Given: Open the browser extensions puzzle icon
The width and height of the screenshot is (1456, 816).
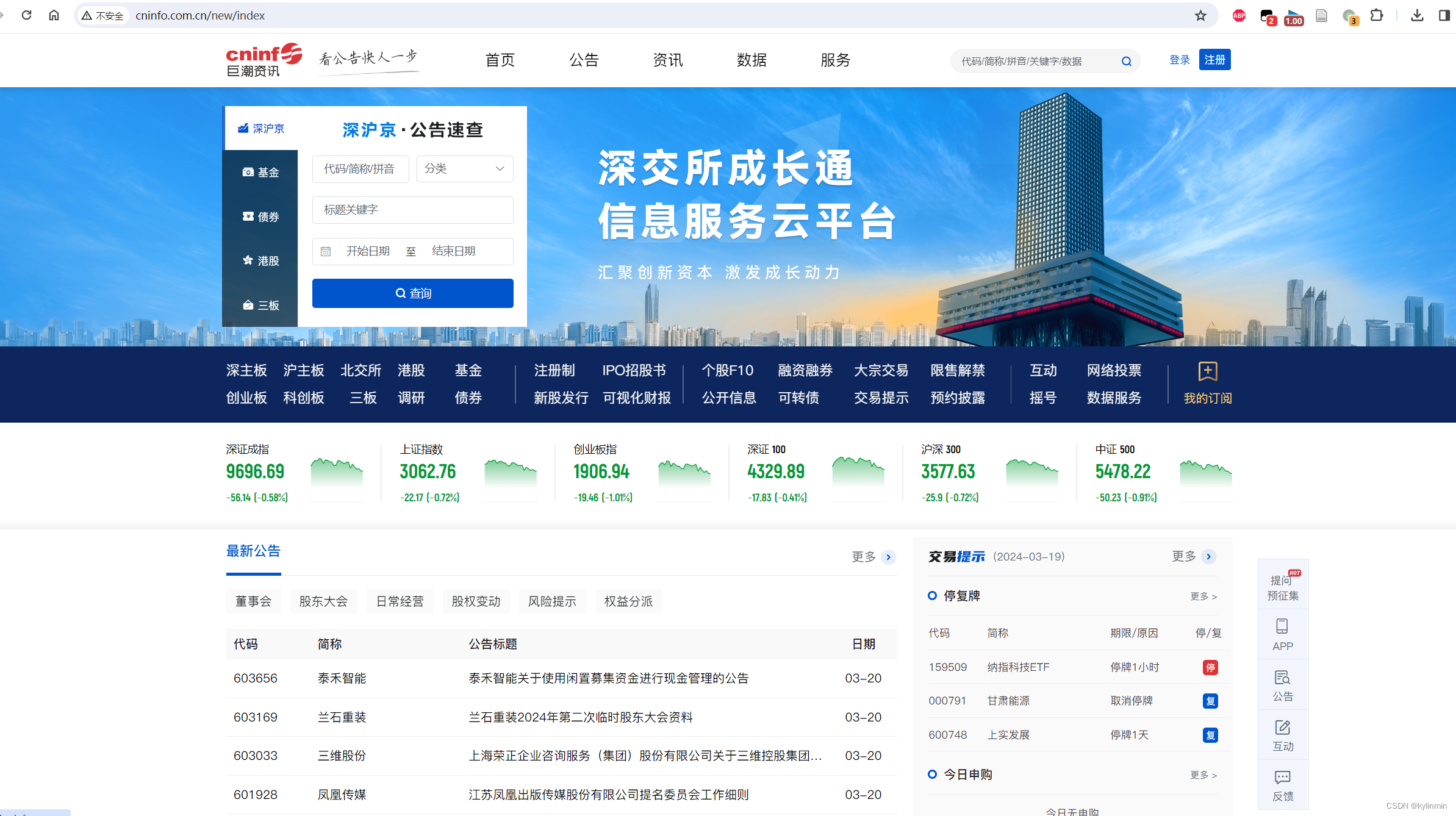Looking at the screenshot, I should tap(1377, 15).
